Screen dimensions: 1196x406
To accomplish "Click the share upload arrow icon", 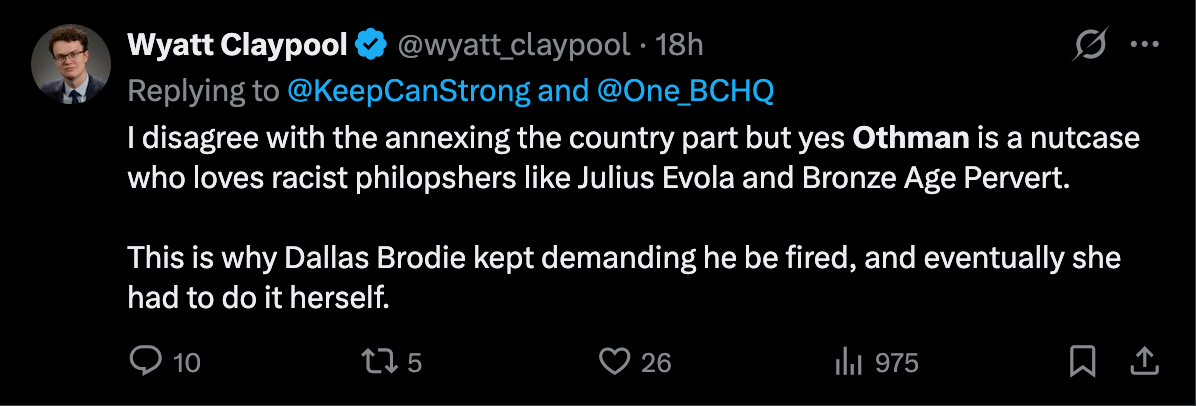I will tap(1147, 361).
